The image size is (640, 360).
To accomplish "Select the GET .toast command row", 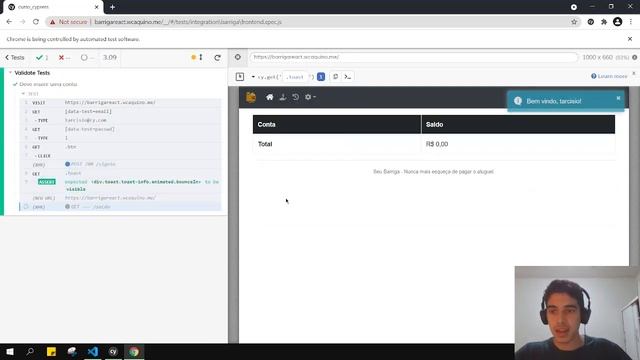I will point(120,173).
